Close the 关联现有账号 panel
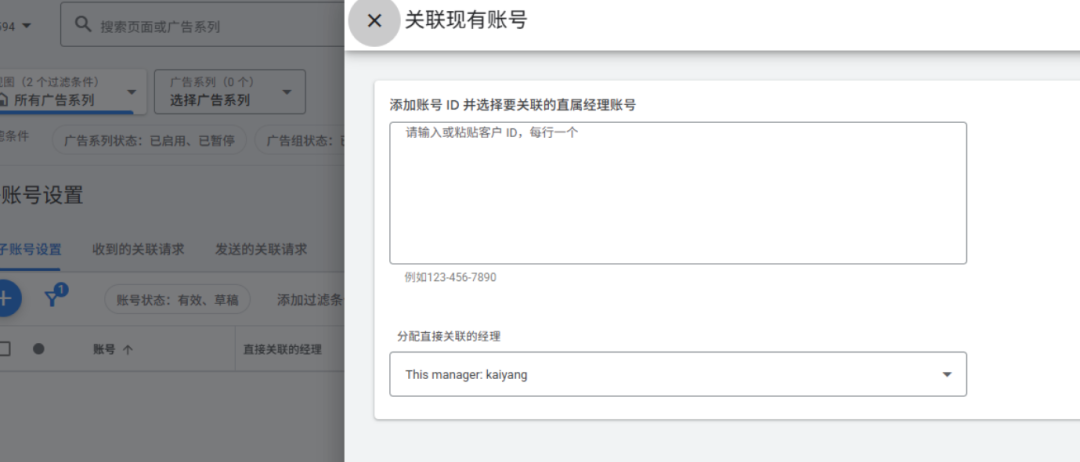 point(374,21)
